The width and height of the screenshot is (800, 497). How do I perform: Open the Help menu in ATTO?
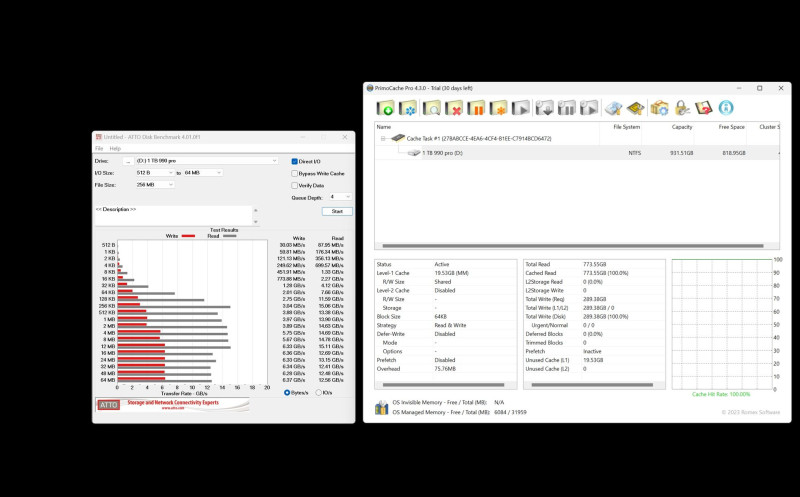pyautogui.click(x=115, y=148)
